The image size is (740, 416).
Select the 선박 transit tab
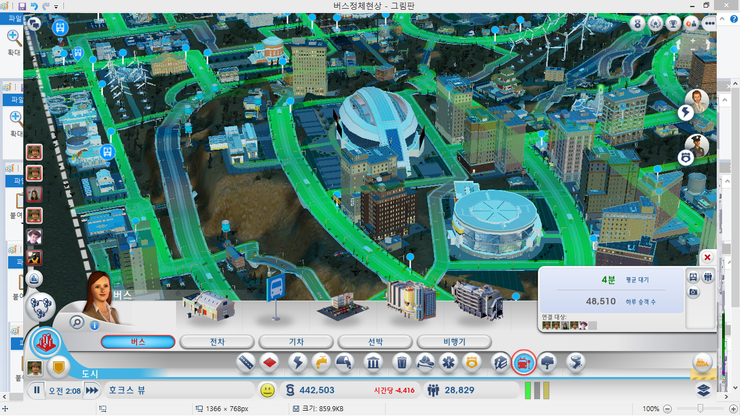tap(375, 341)
